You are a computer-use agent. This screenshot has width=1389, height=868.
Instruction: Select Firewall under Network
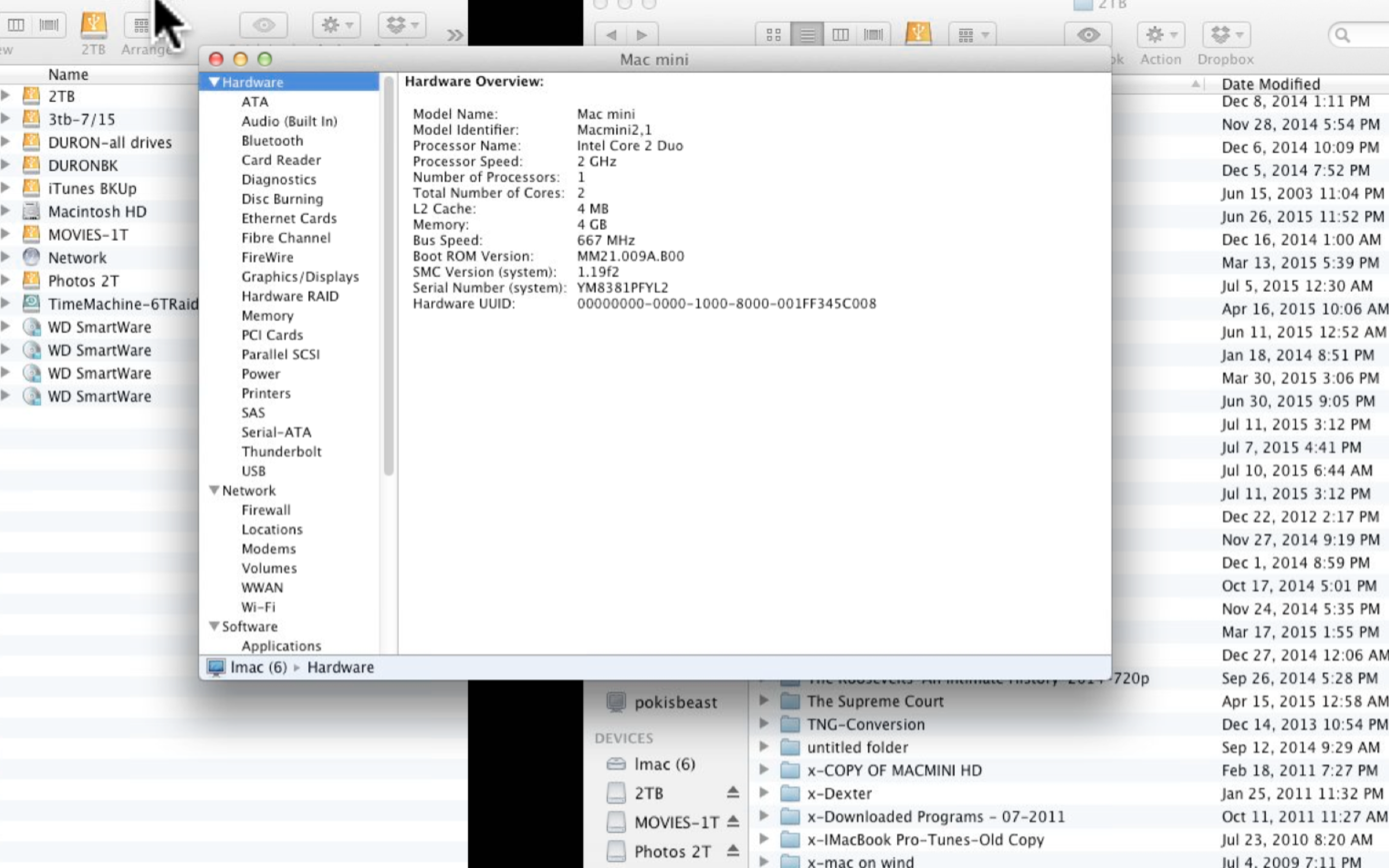click(266, 510)
